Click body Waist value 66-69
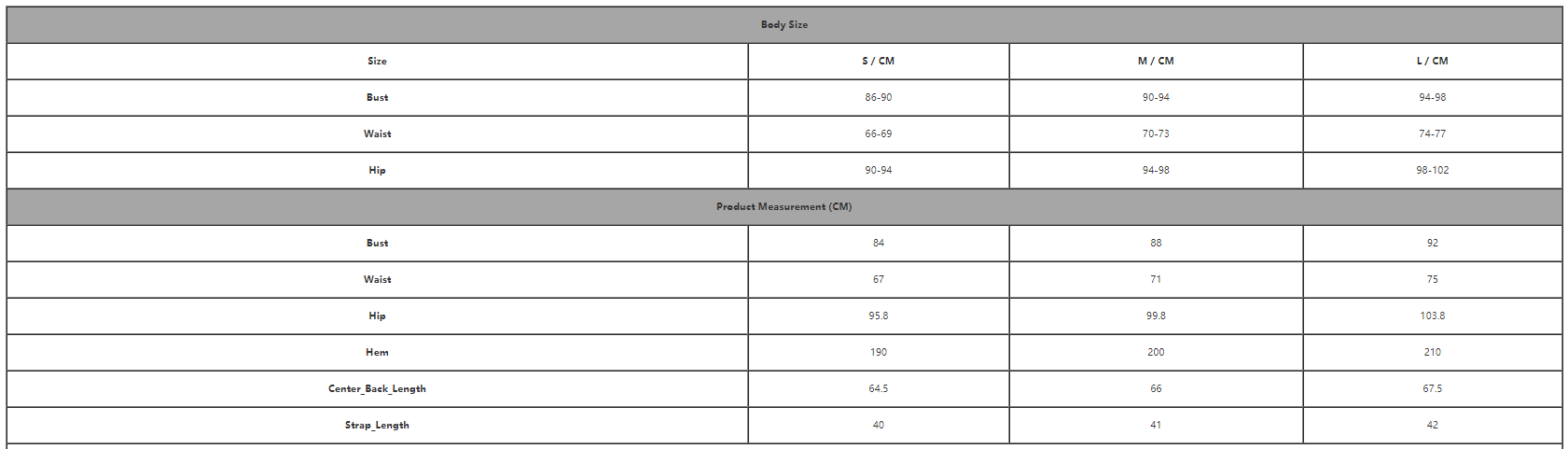The image size is (1568, 449). tap(878, 134)
